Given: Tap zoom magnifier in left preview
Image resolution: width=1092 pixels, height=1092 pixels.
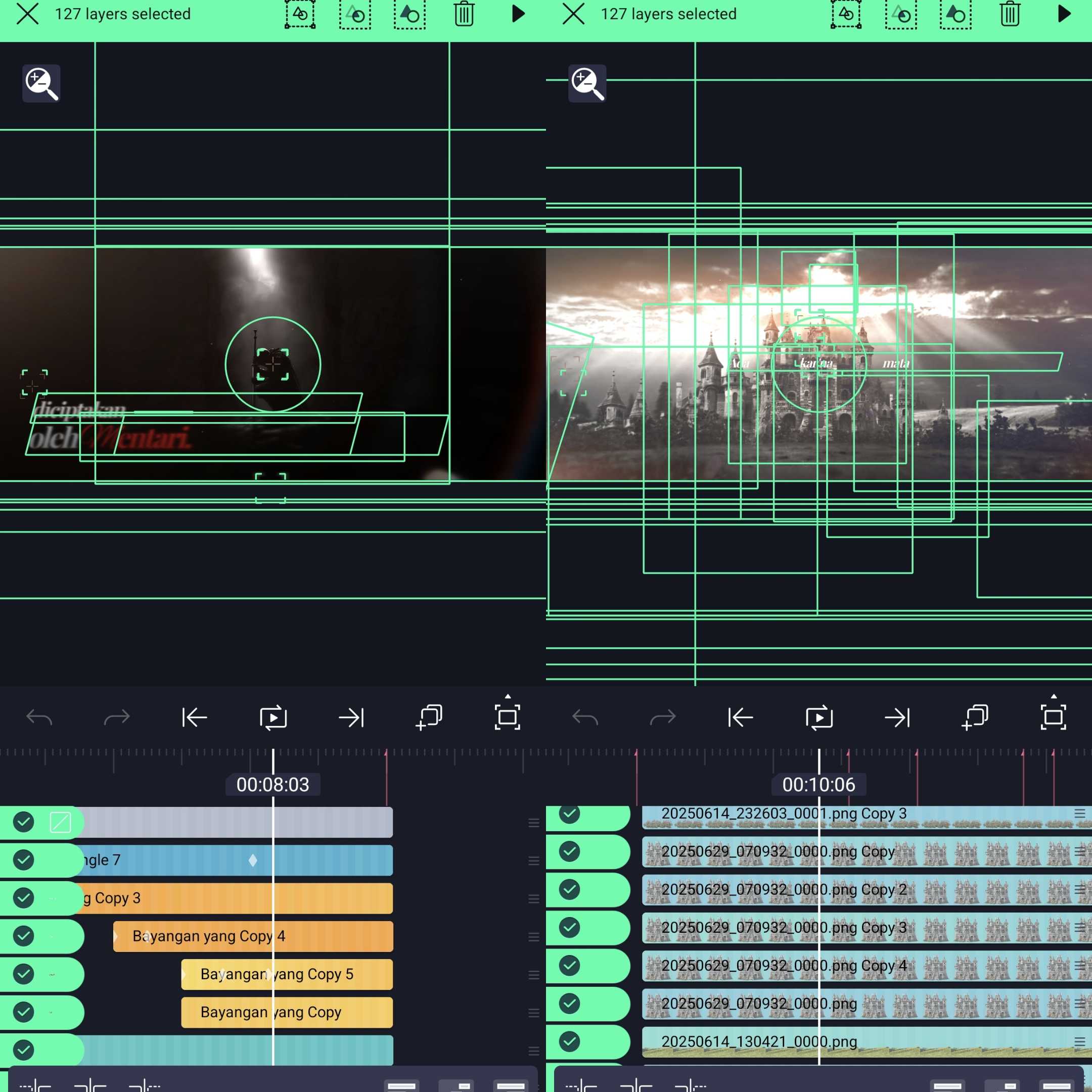Looking at the screenshot, I should 41,83.
